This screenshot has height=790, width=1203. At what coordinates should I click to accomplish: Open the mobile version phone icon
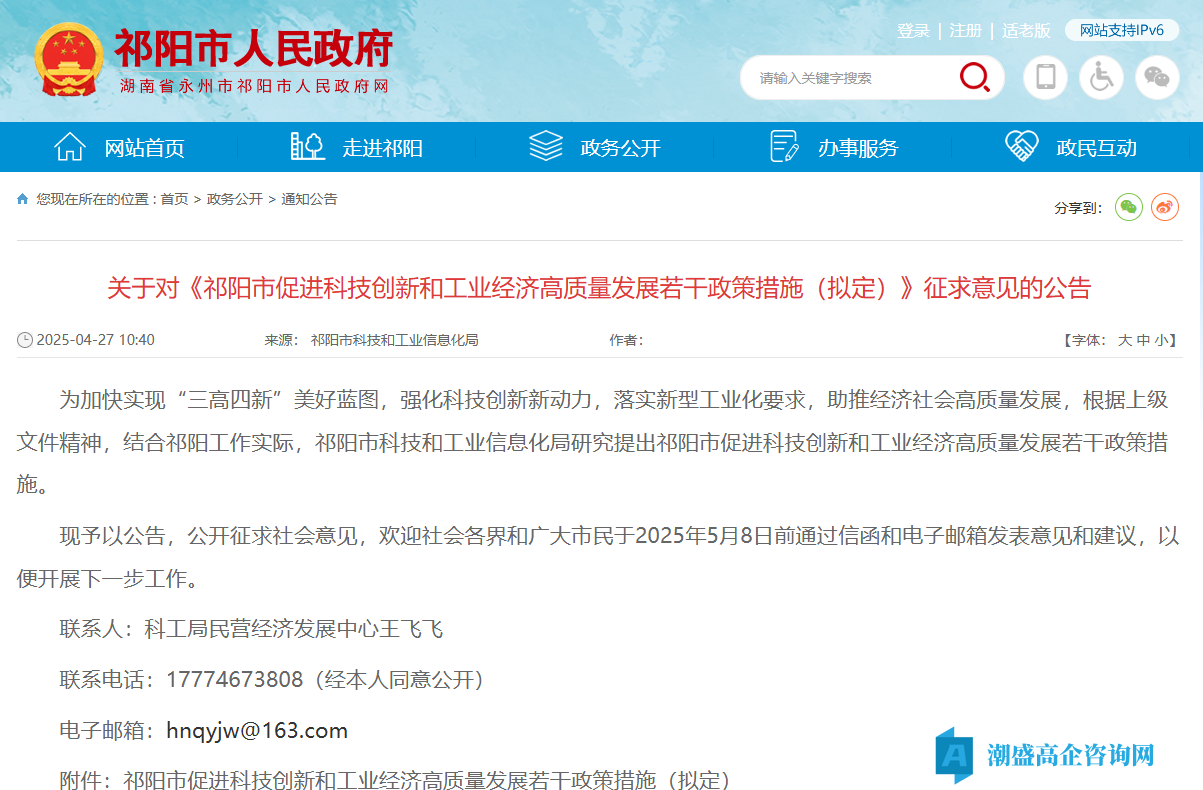tap(1045, 77)
